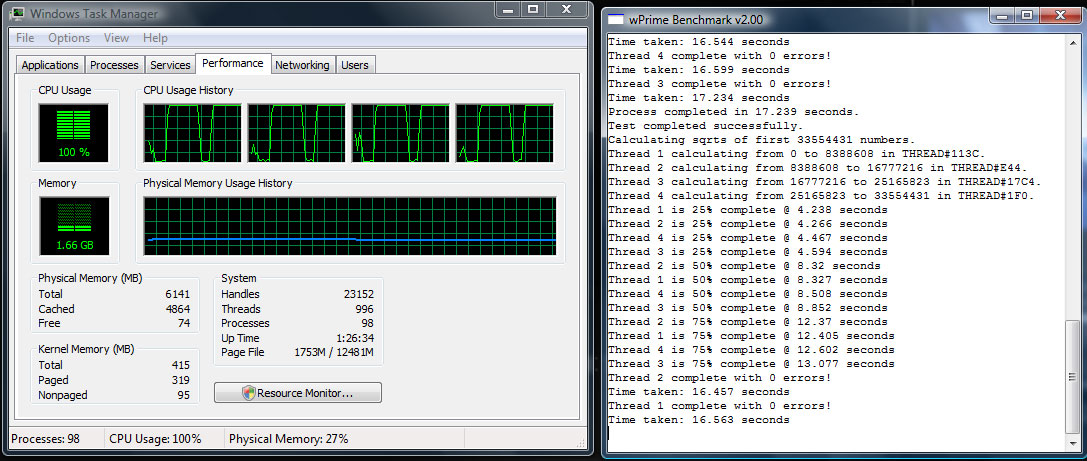Click 'Process completed in 17.239 seconds.' line

(733, 112)
